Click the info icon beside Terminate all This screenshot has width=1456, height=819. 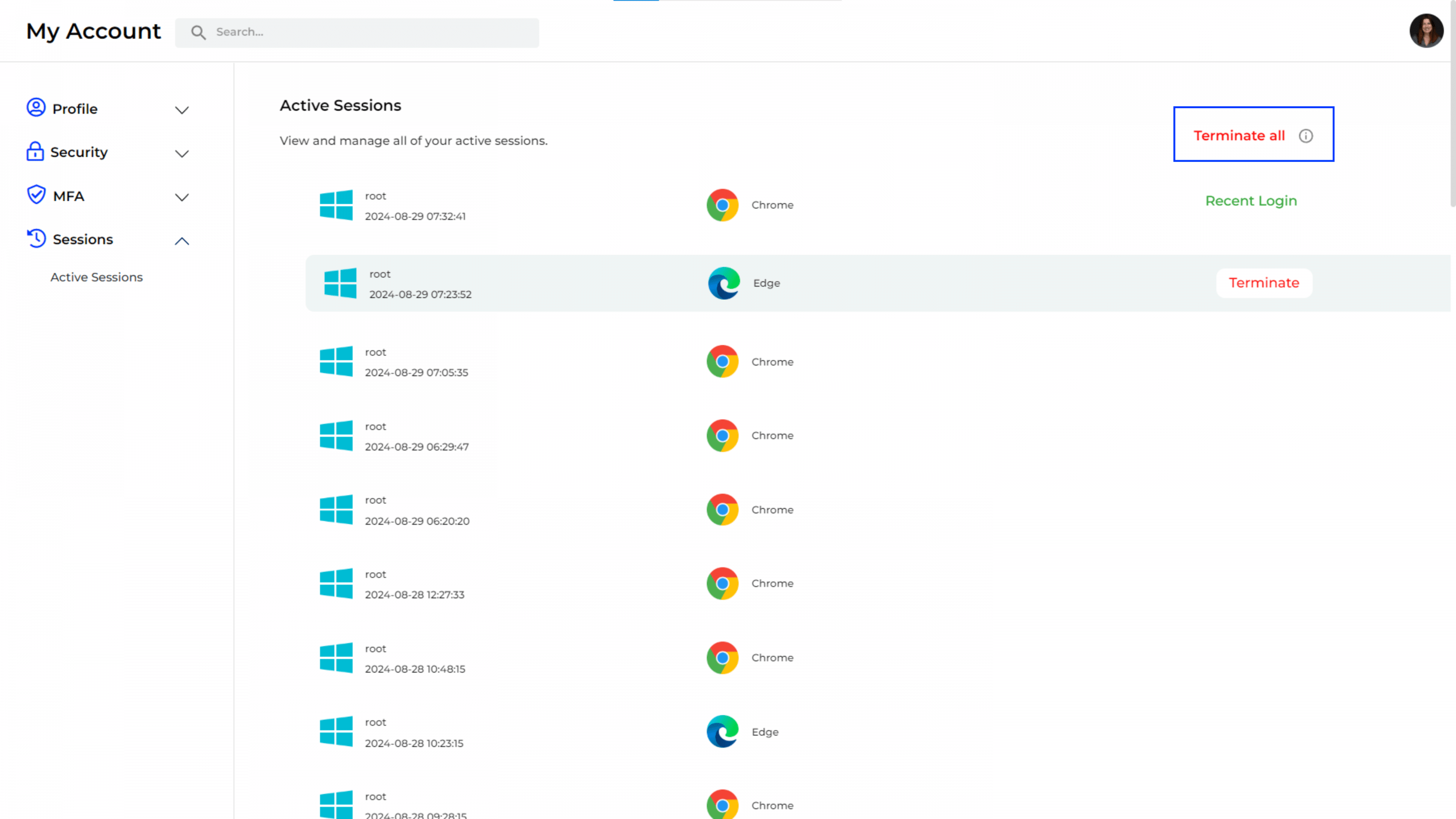click(x=1306, y=135)
